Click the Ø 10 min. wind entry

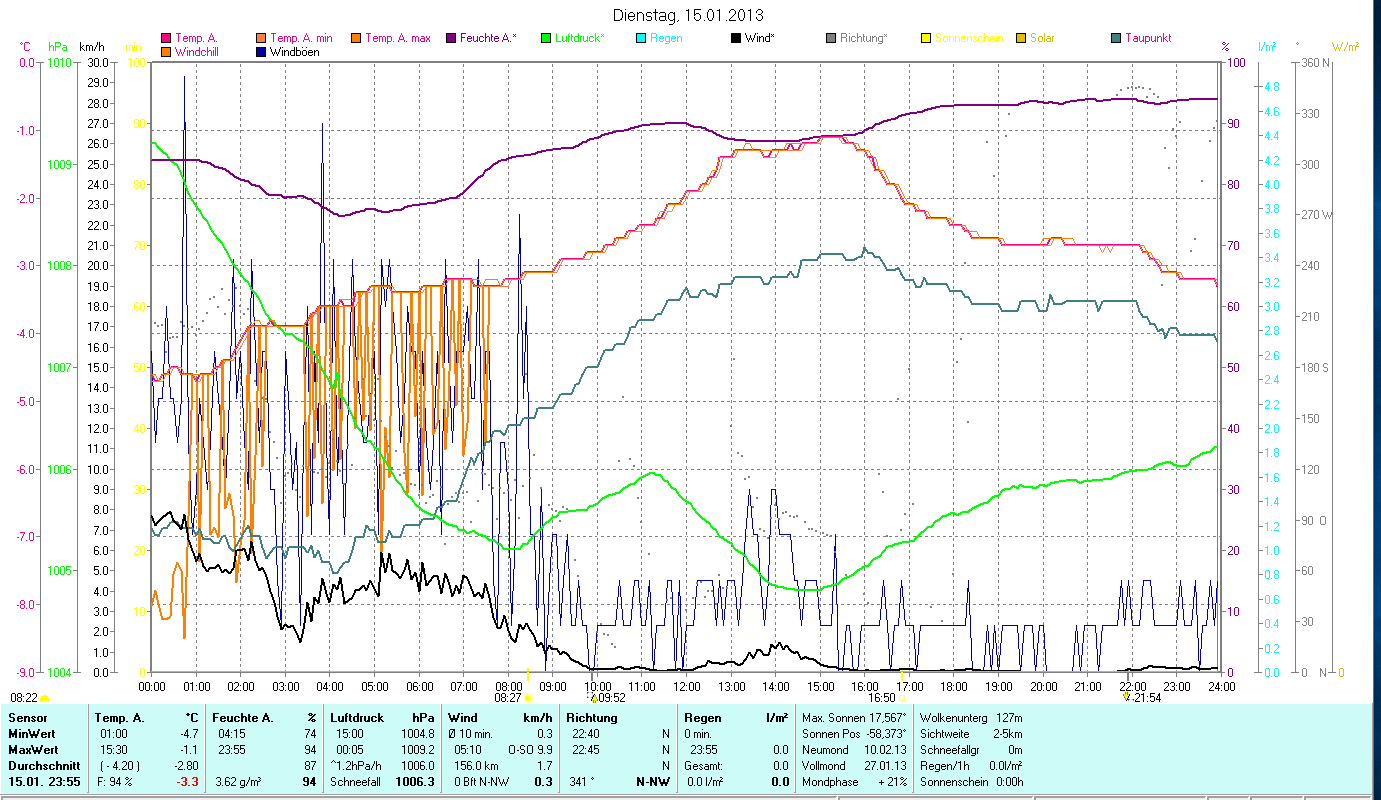(472, 734)
